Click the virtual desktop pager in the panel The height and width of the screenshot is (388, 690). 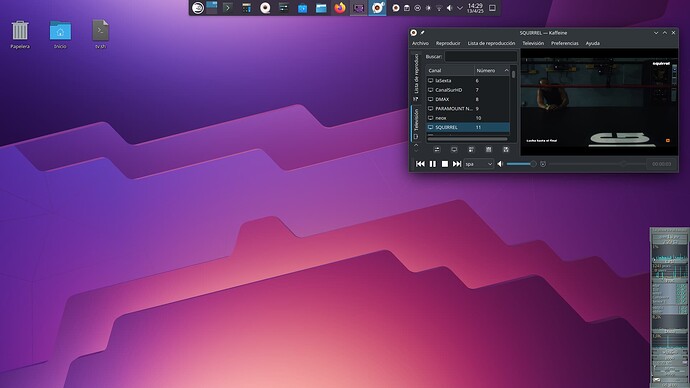point(212,8)
